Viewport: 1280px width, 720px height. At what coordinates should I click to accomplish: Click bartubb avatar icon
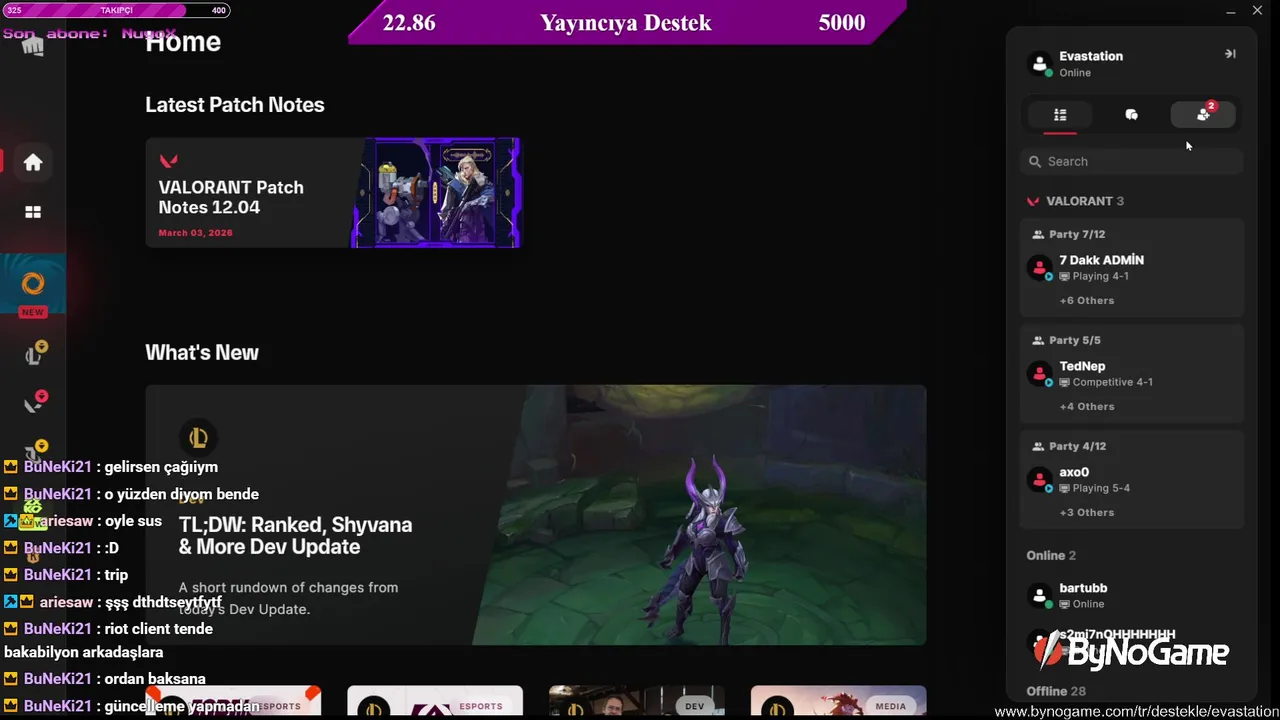pyautogui.click(x=1039, y=596)
